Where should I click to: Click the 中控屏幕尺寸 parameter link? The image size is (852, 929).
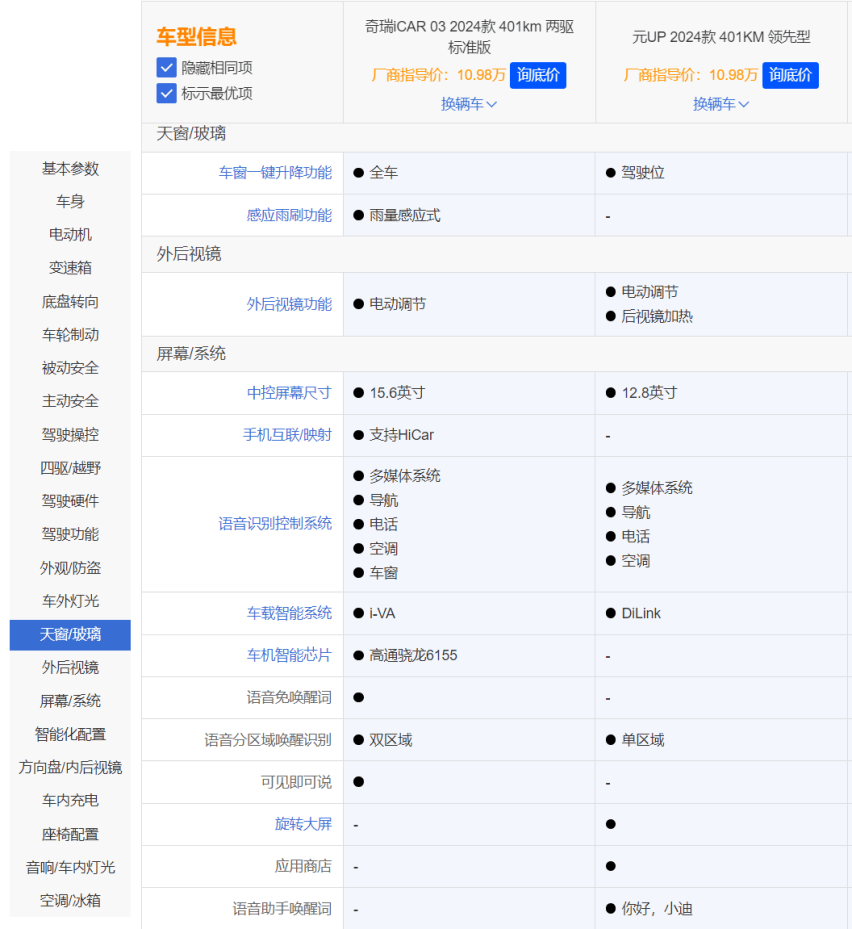(x=289, y=393)
